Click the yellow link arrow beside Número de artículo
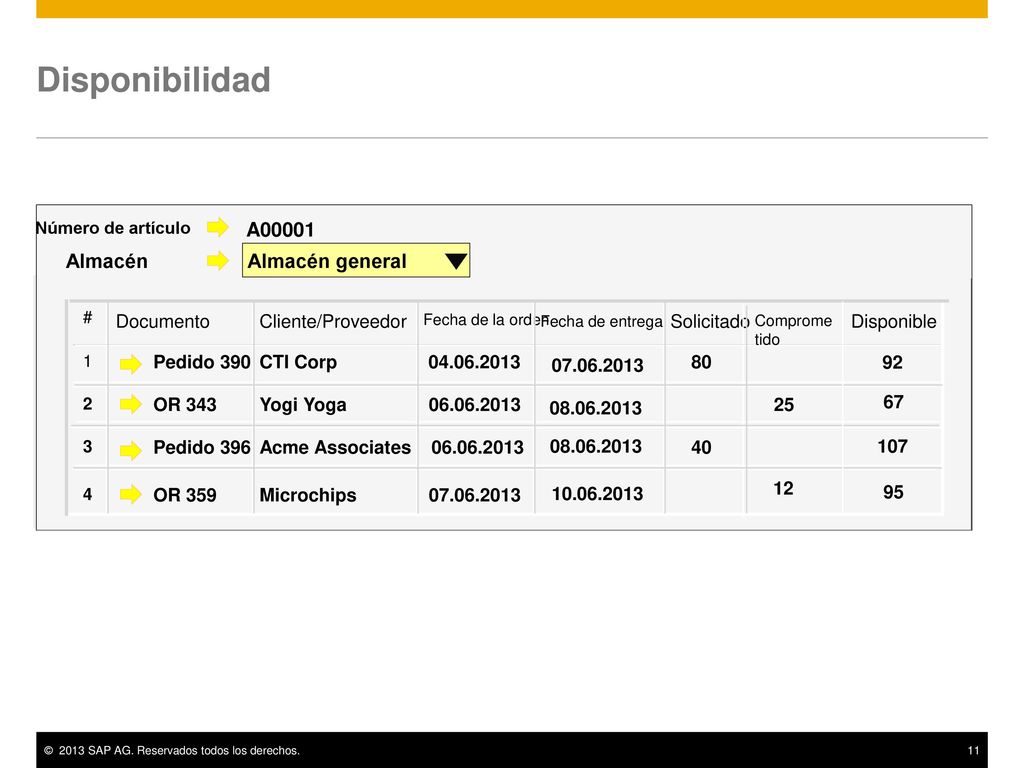 (217, 227)
